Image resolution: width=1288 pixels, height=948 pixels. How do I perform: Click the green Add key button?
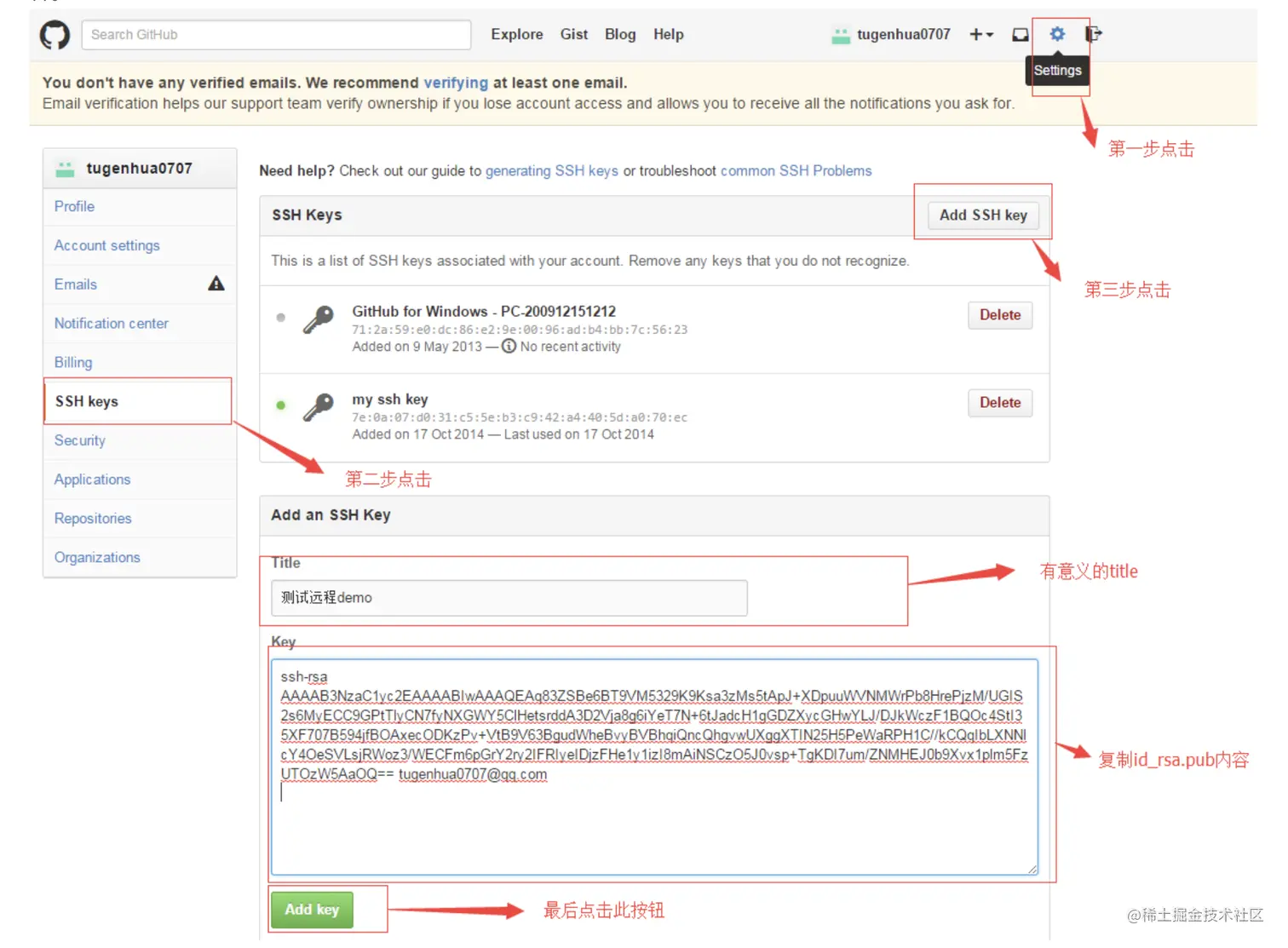pyautogui.click(x=312, y=910)
